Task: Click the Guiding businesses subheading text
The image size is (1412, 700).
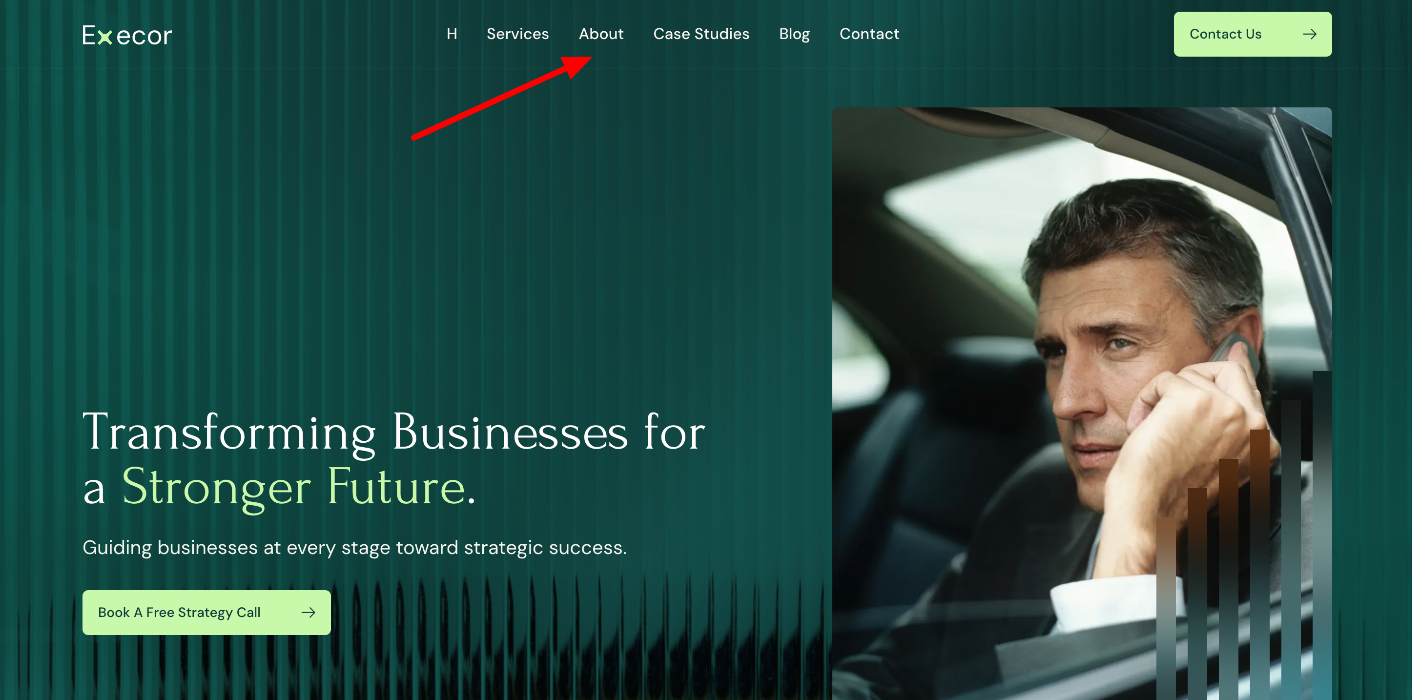Action: tap(354, 548)
